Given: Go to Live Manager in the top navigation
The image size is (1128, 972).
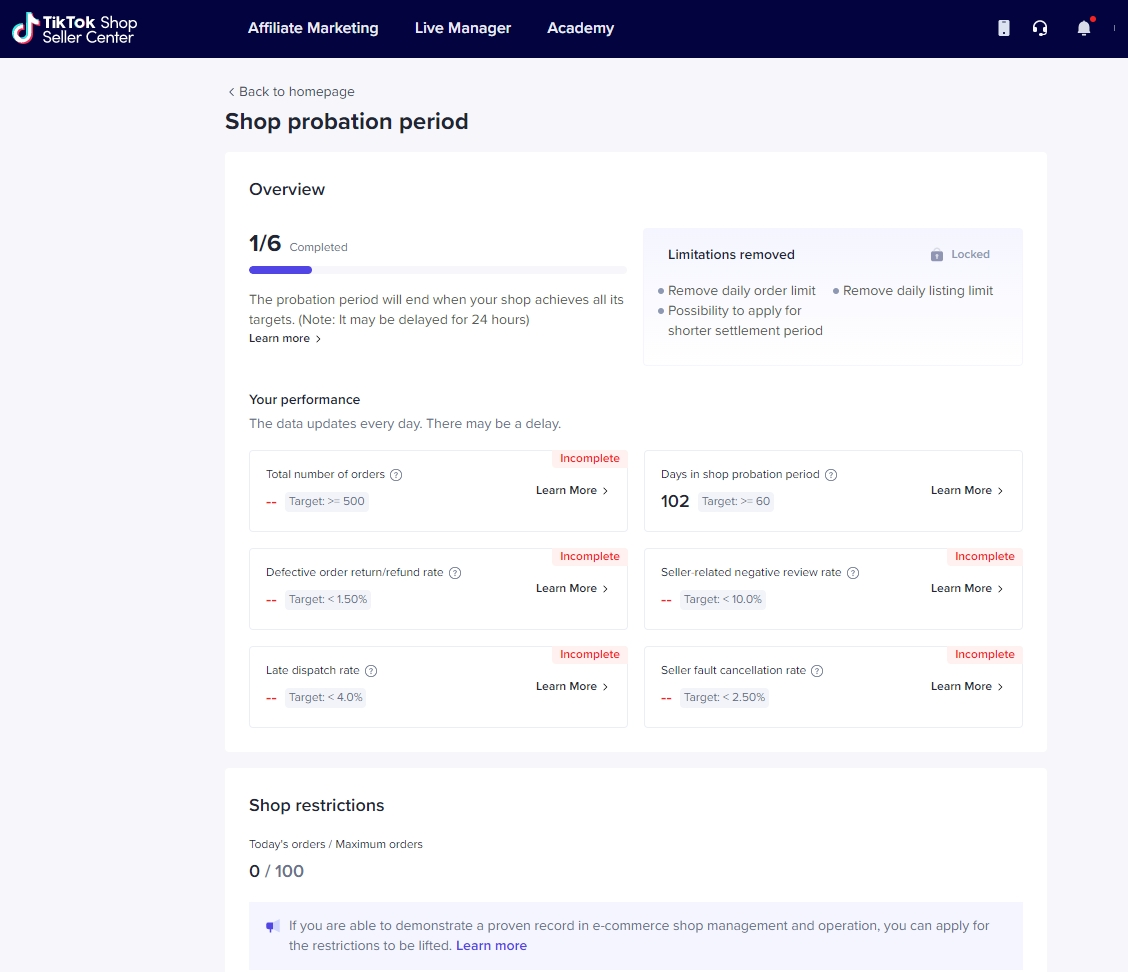Looking at the screenshot, I should pyautogui.click(x=463, y=28).
